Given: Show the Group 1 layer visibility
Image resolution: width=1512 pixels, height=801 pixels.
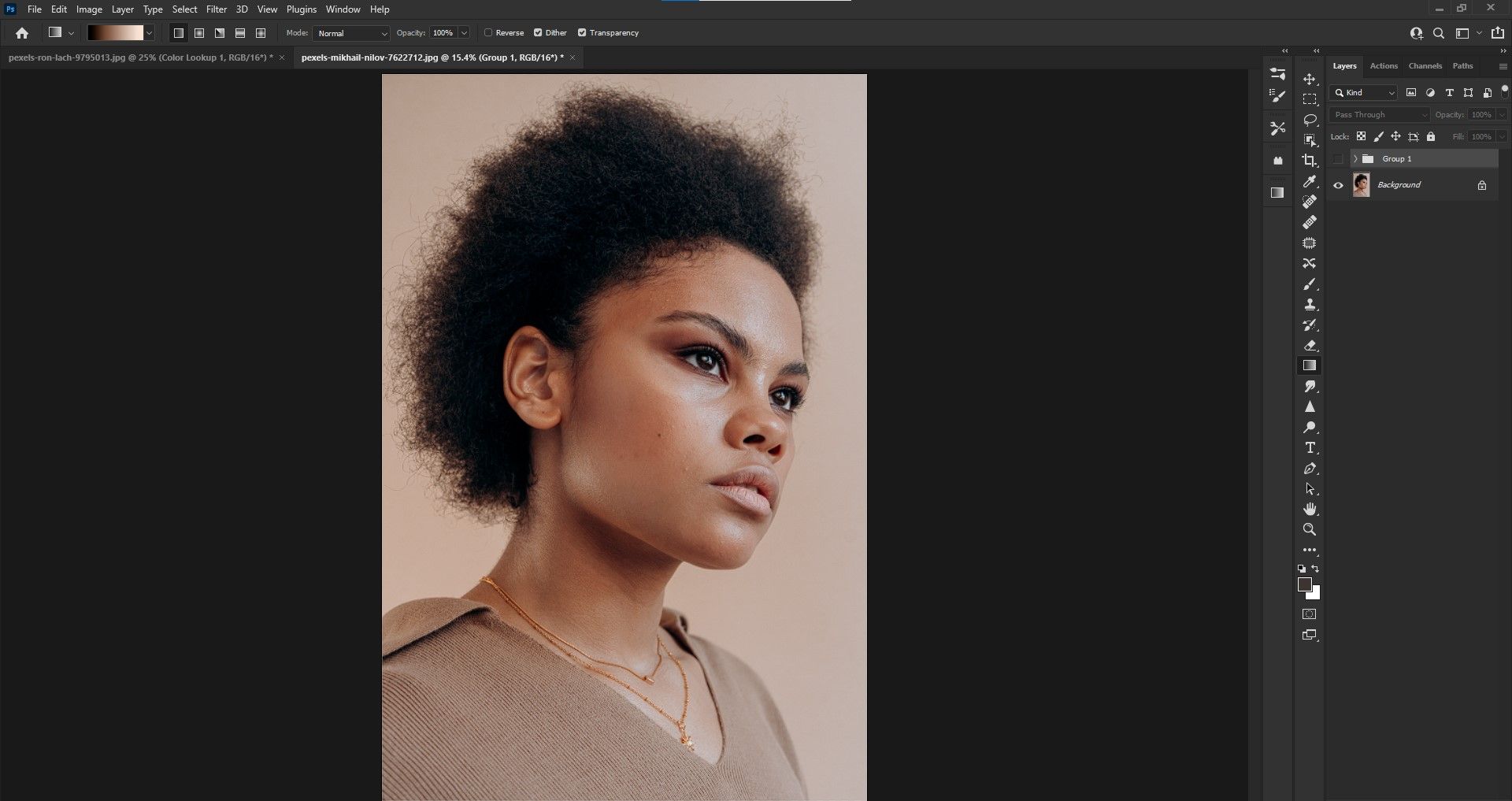Looking at the screenshot, I should (1338, 159).
